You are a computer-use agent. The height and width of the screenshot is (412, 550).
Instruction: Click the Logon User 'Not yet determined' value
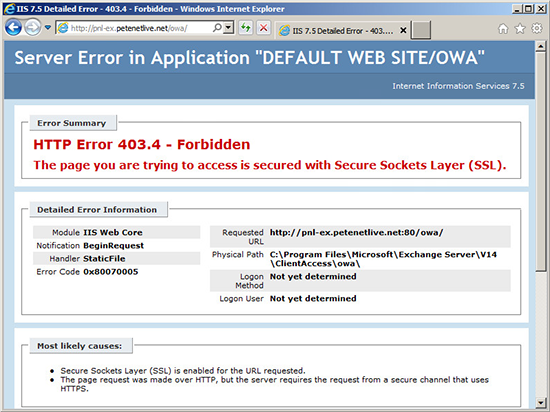[x=313, y=298]
